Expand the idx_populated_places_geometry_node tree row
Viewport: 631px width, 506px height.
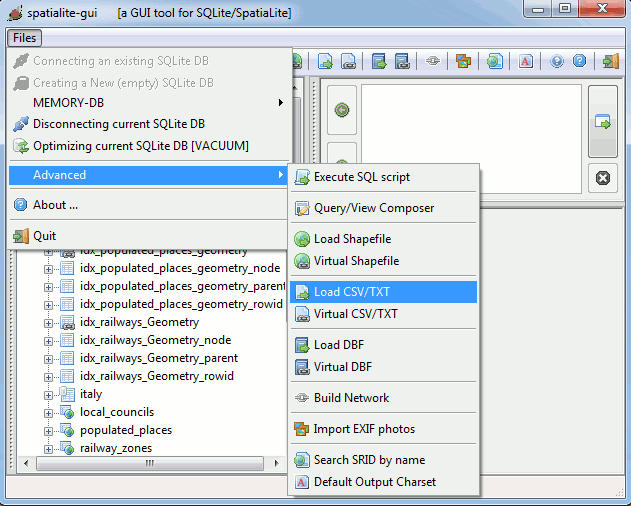(48, 269)
